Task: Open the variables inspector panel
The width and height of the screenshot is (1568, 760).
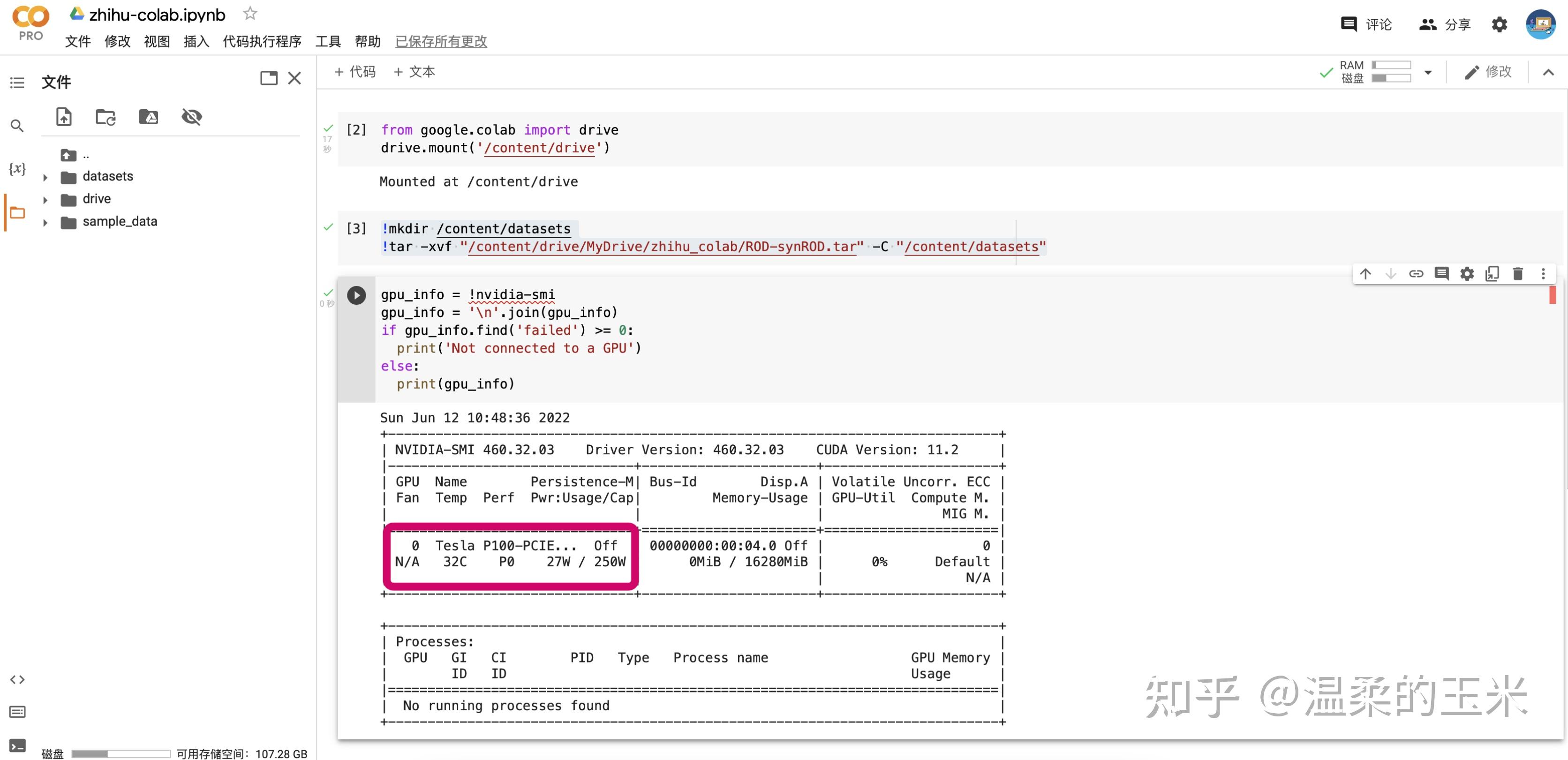Action: 17,169
